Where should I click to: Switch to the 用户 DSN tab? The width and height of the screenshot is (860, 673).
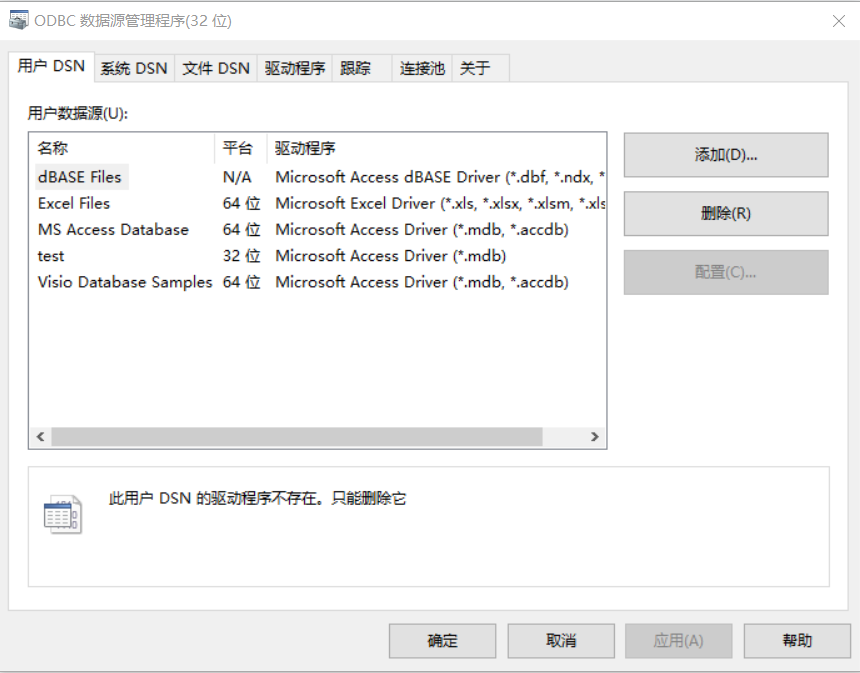click(x=51, y=66)
